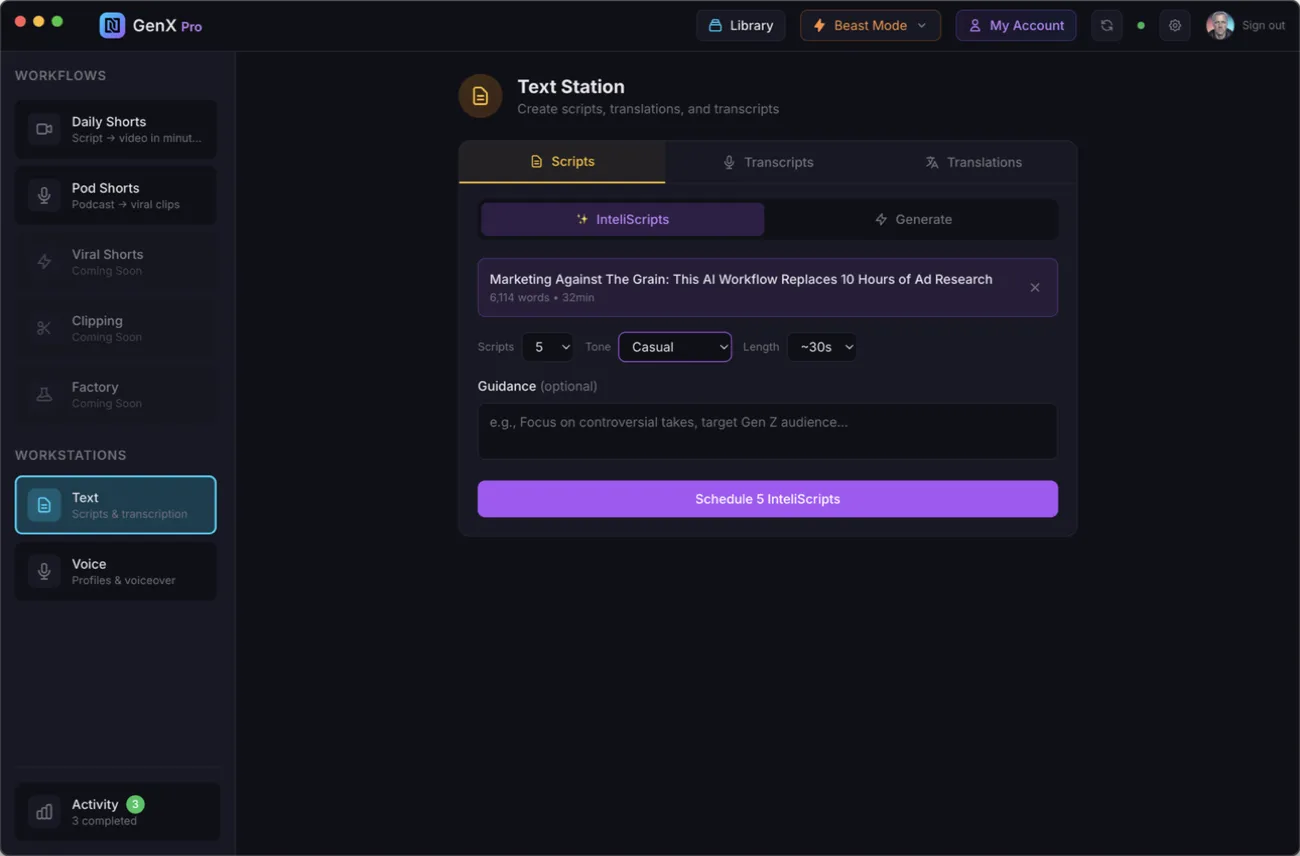Click the Daily Shorts video camera icon
1300x856 pixels.
point(44,129)
